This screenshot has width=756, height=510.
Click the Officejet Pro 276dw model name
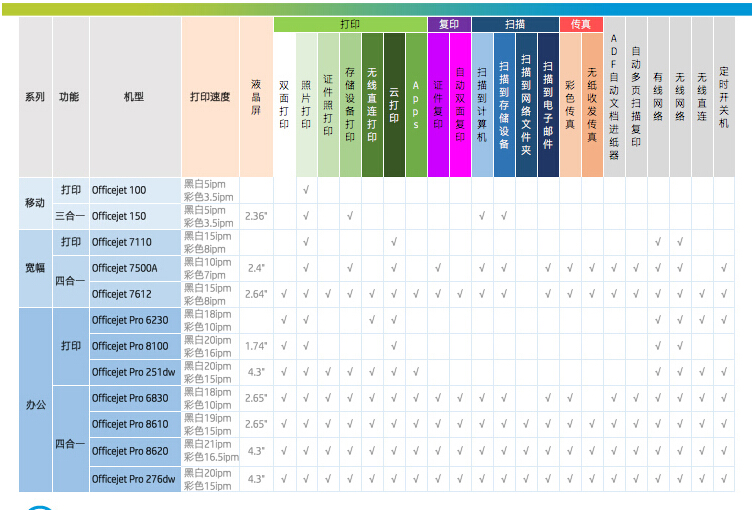(134, 479)
